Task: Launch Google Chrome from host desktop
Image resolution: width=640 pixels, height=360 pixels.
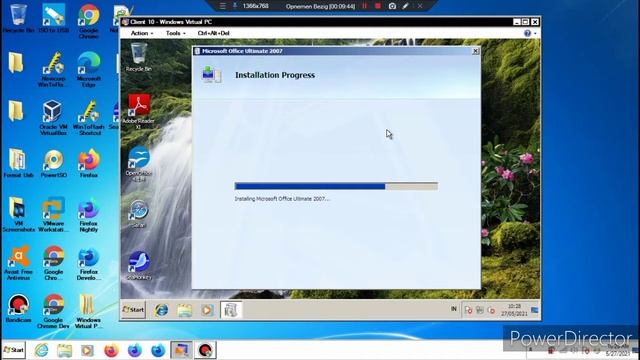Action: 89,20
